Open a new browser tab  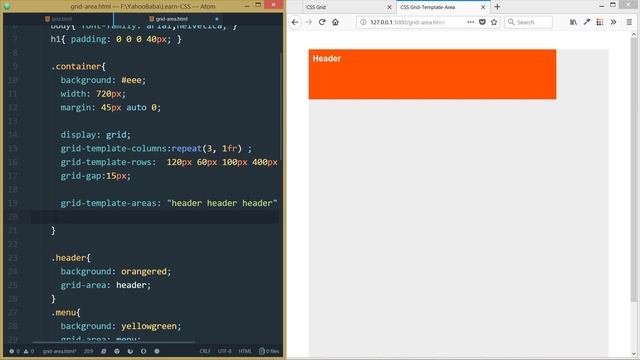pos(497,7)
